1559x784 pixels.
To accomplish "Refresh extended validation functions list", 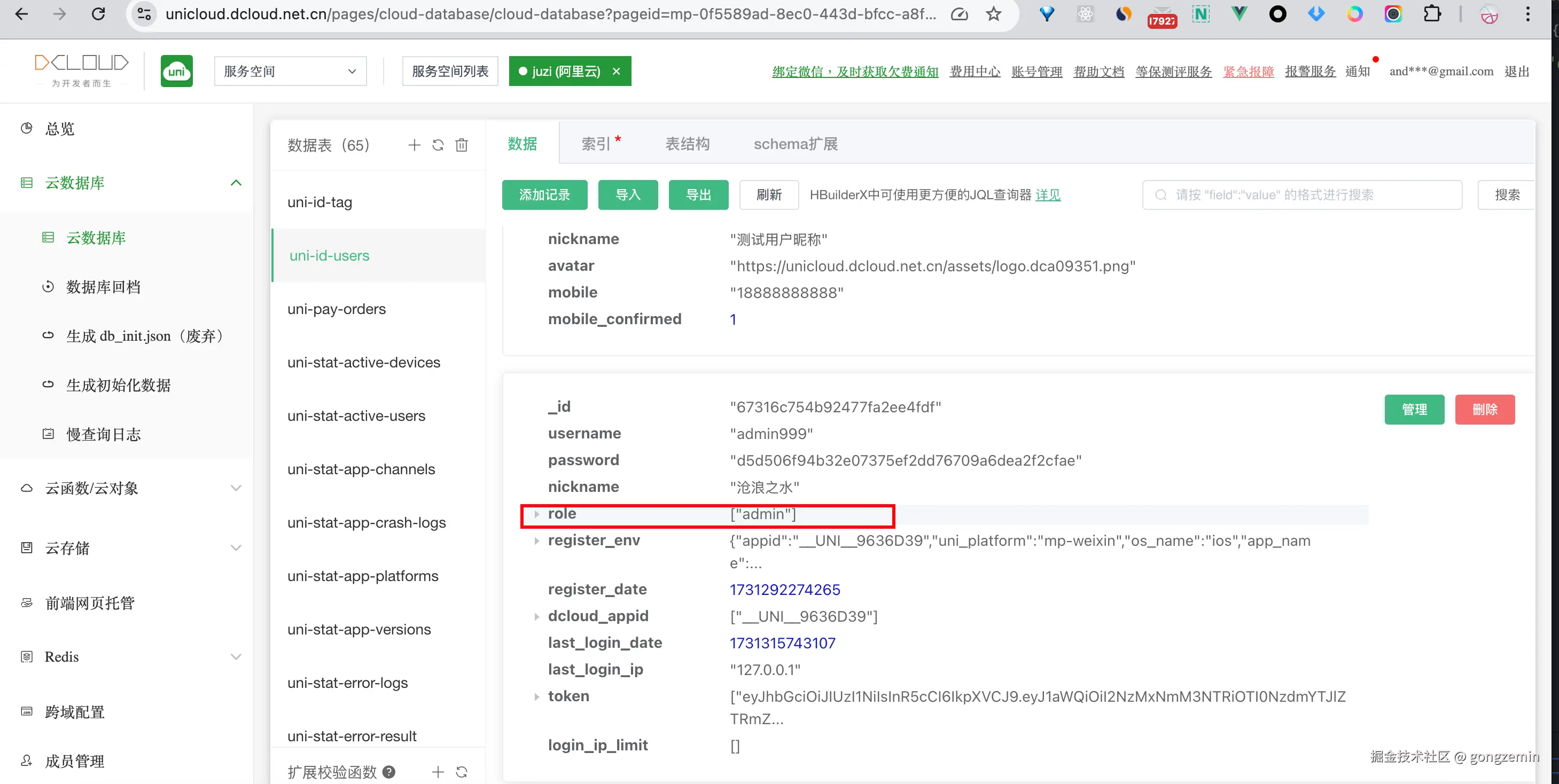I will pyautogui.click(x=461, y=772).
